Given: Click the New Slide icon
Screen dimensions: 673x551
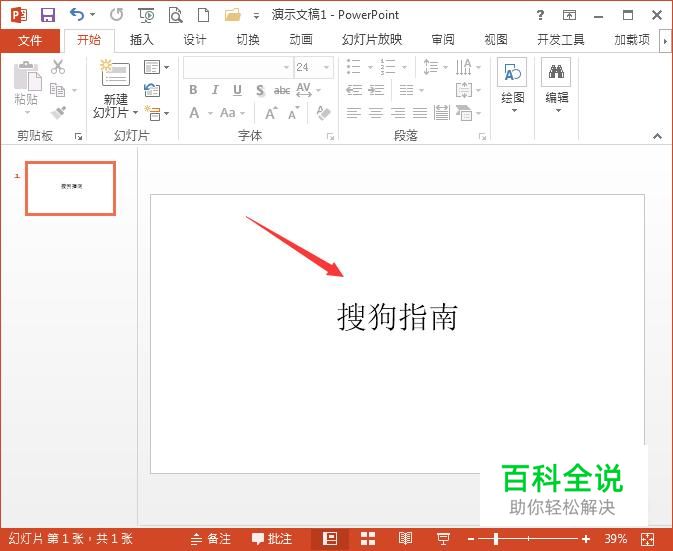Looking at the screenshot, I should [115, 73].
